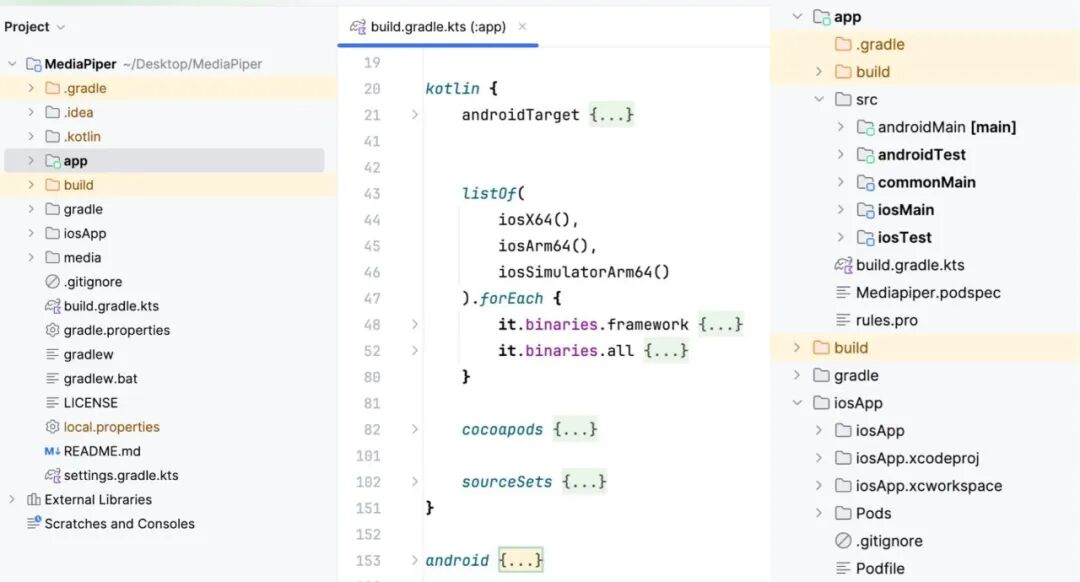Click the .gitignore file icon in left tree
Viewport: 1080px width, 582px height.
pyautogui.click(x=52, y=281)
